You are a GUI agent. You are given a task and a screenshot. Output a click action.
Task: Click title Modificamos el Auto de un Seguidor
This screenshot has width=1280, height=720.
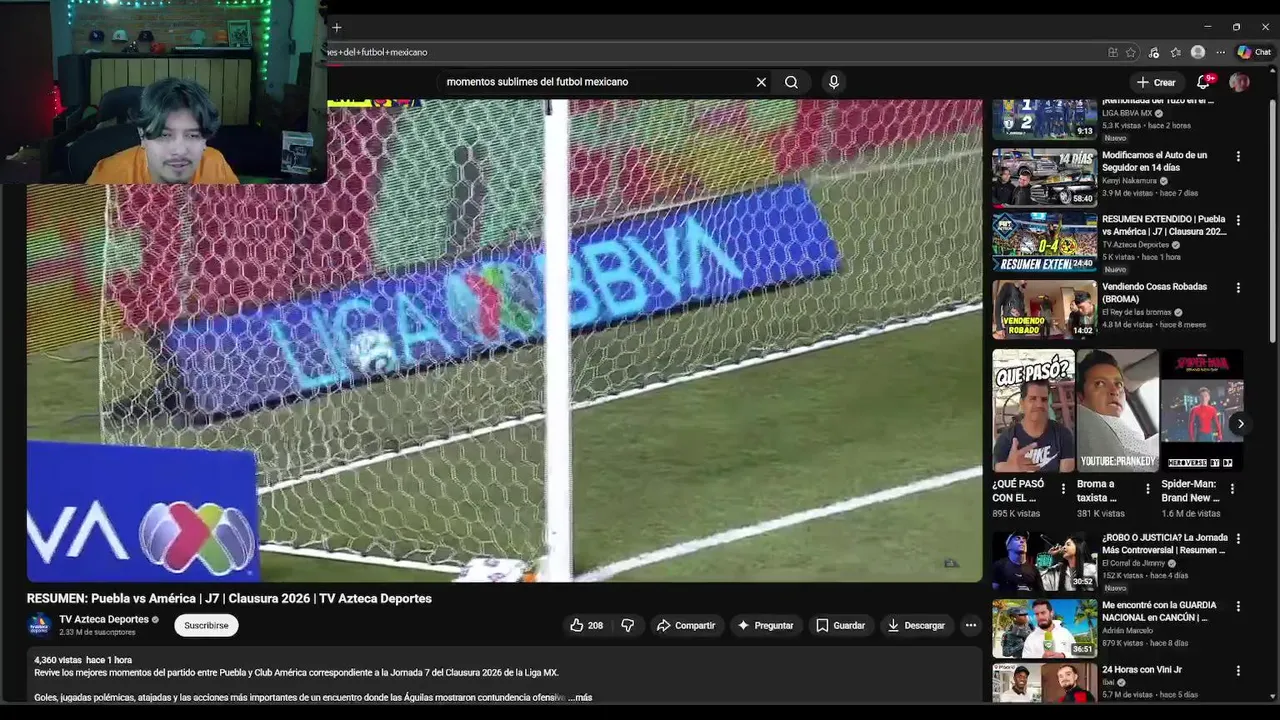pyautogui.click(x=1154, y=161)
